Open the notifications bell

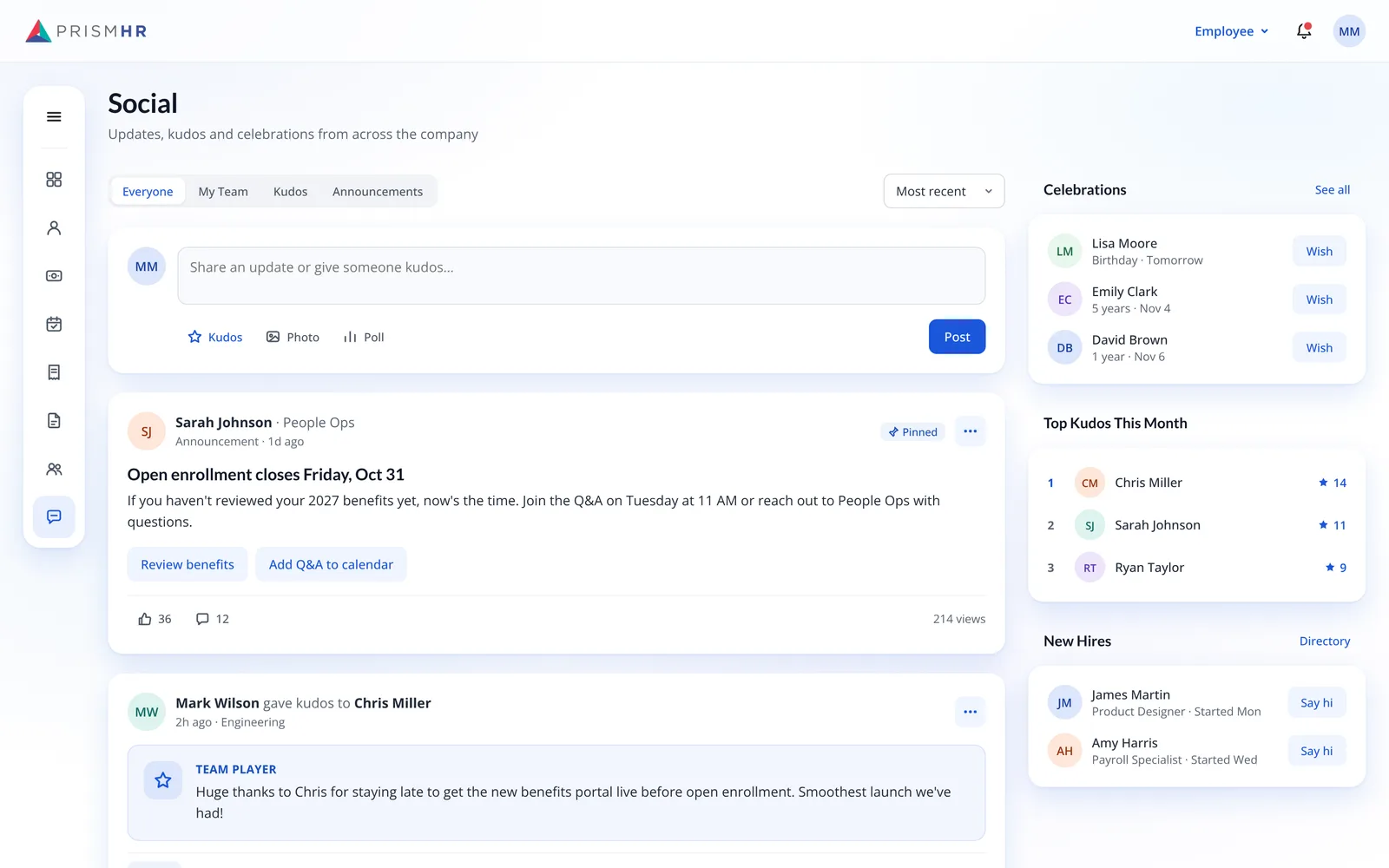(x=1304, y=31)
